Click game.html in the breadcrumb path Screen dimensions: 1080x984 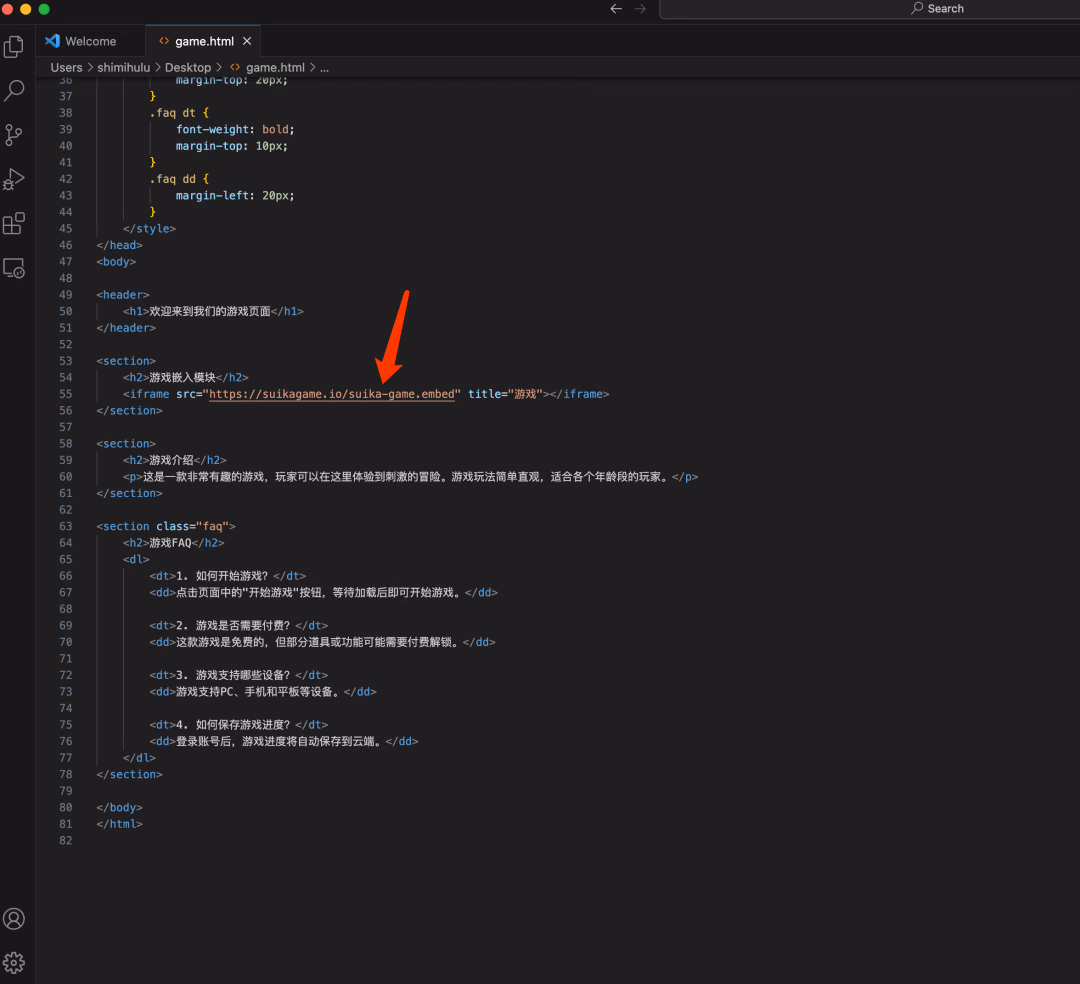pyautogui.click(x=275, y=67)
